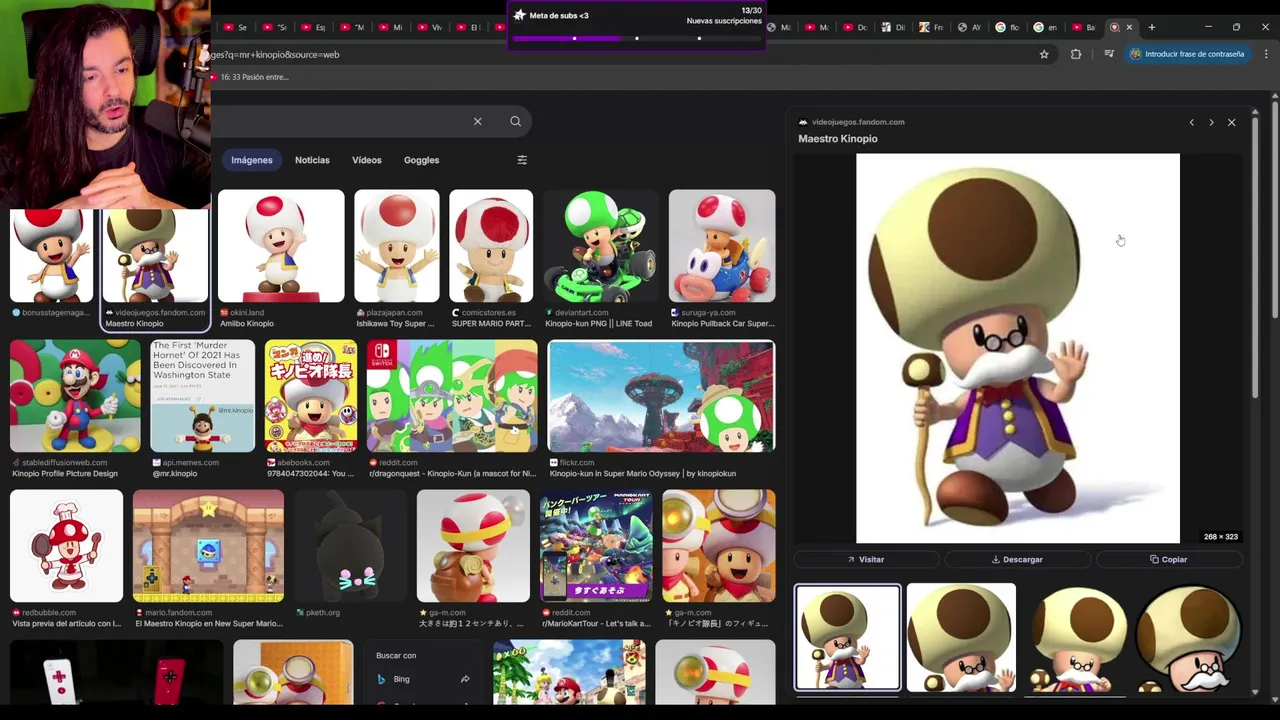Select the second related Toadsworth close-up thumbnail
Image resolution: width=1280 pixels, height=720 pixels.
[x=961, y=638]
